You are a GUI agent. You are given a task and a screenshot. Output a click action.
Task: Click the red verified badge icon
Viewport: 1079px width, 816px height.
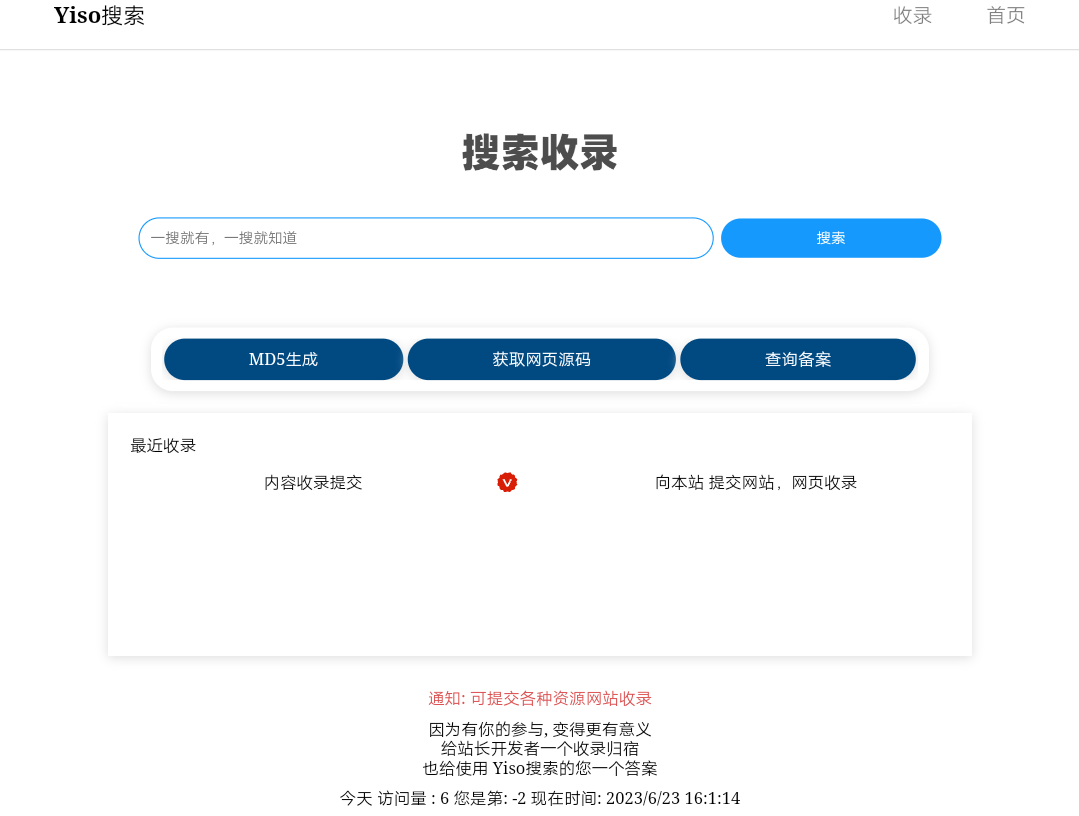click(x=507, y=482)
